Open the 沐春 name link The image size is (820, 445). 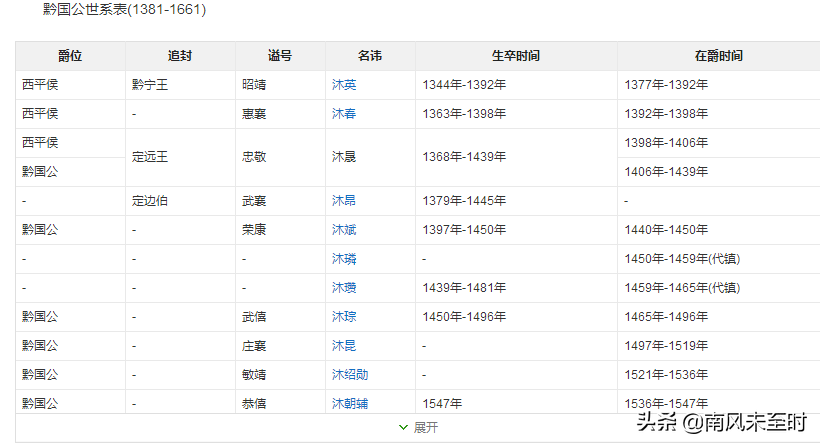(344, 114)
